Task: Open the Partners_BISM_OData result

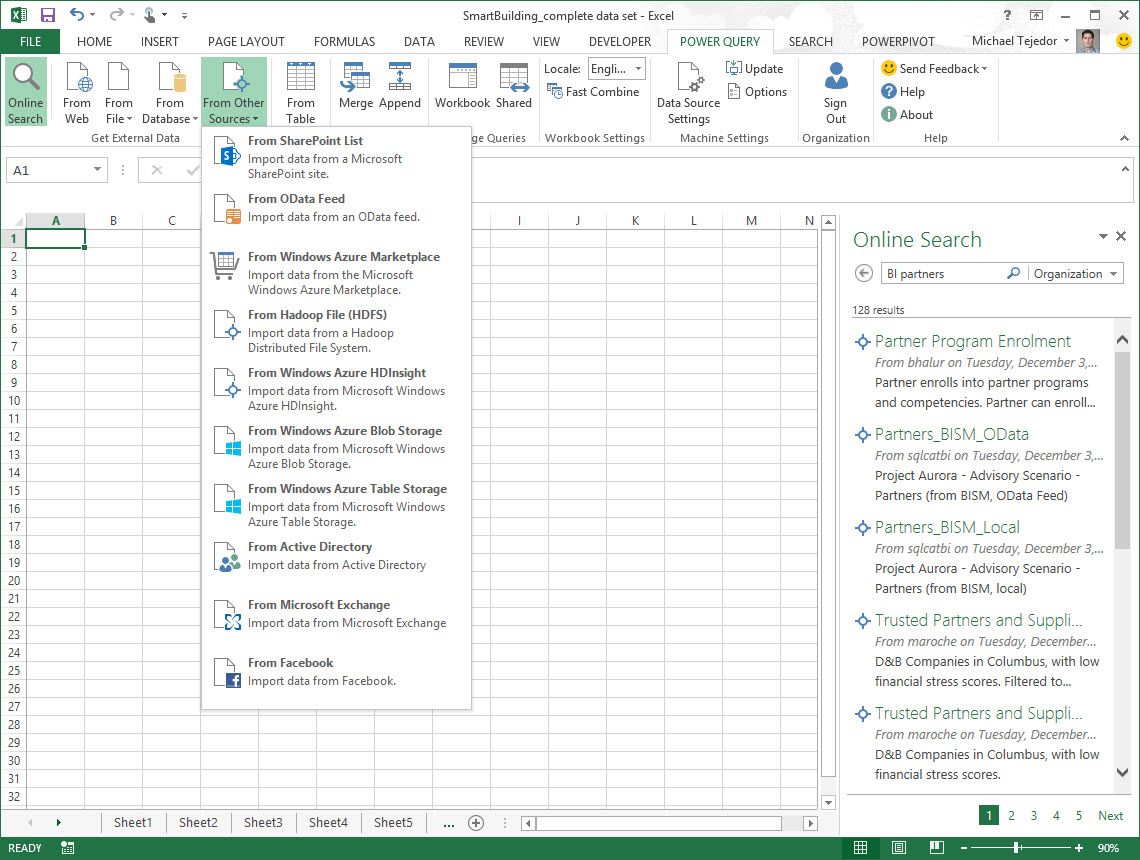Action: [x=952, y=434]
